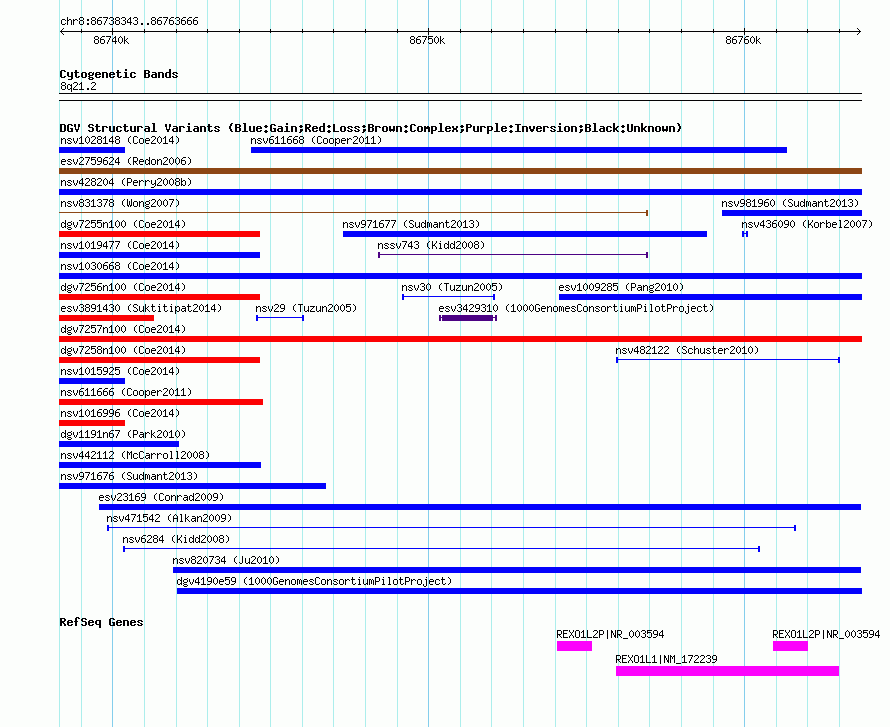Viewport: 890px width, 727px height.
Task: Open dgv1191n67 (Park2010) label
Action: (123, 434)
